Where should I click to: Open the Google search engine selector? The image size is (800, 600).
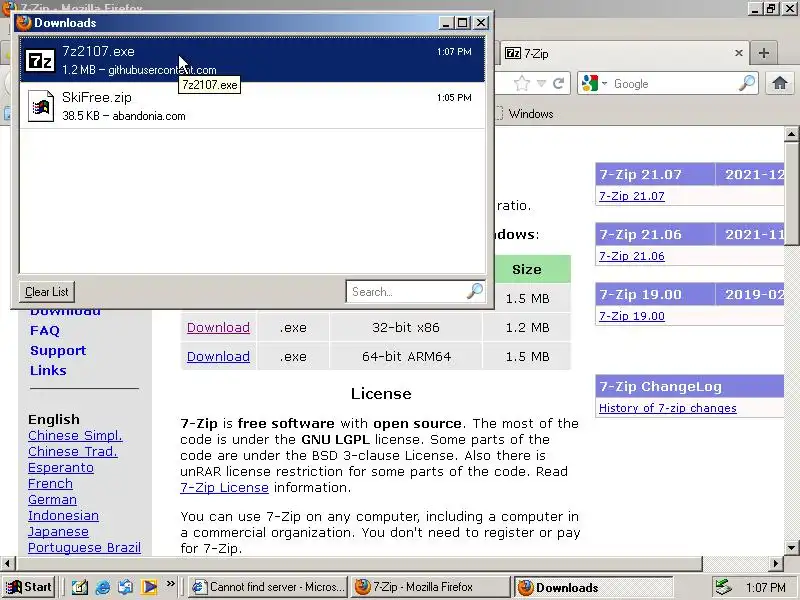coord(594,83)
